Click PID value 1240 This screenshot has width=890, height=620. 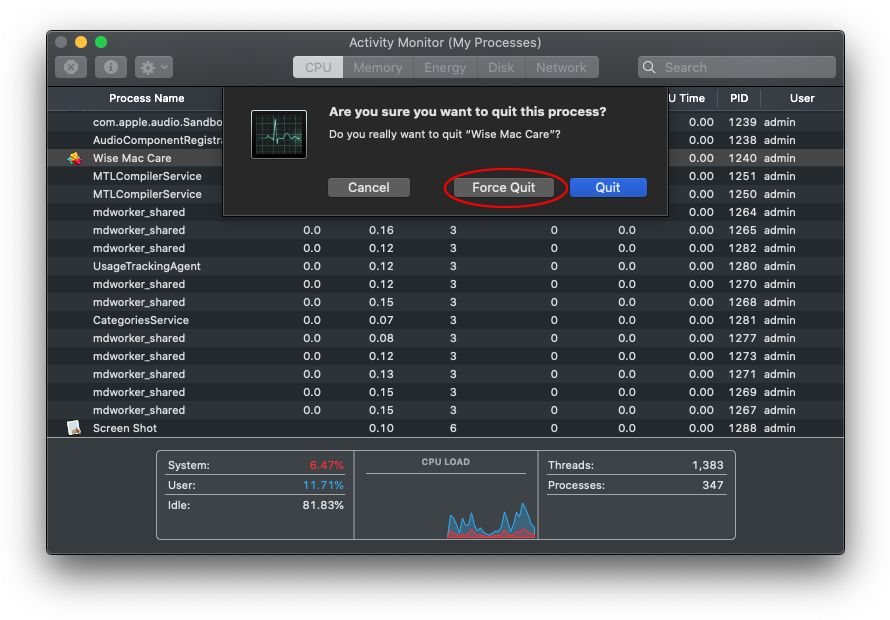pyautogui.click(x=742, y=158)
